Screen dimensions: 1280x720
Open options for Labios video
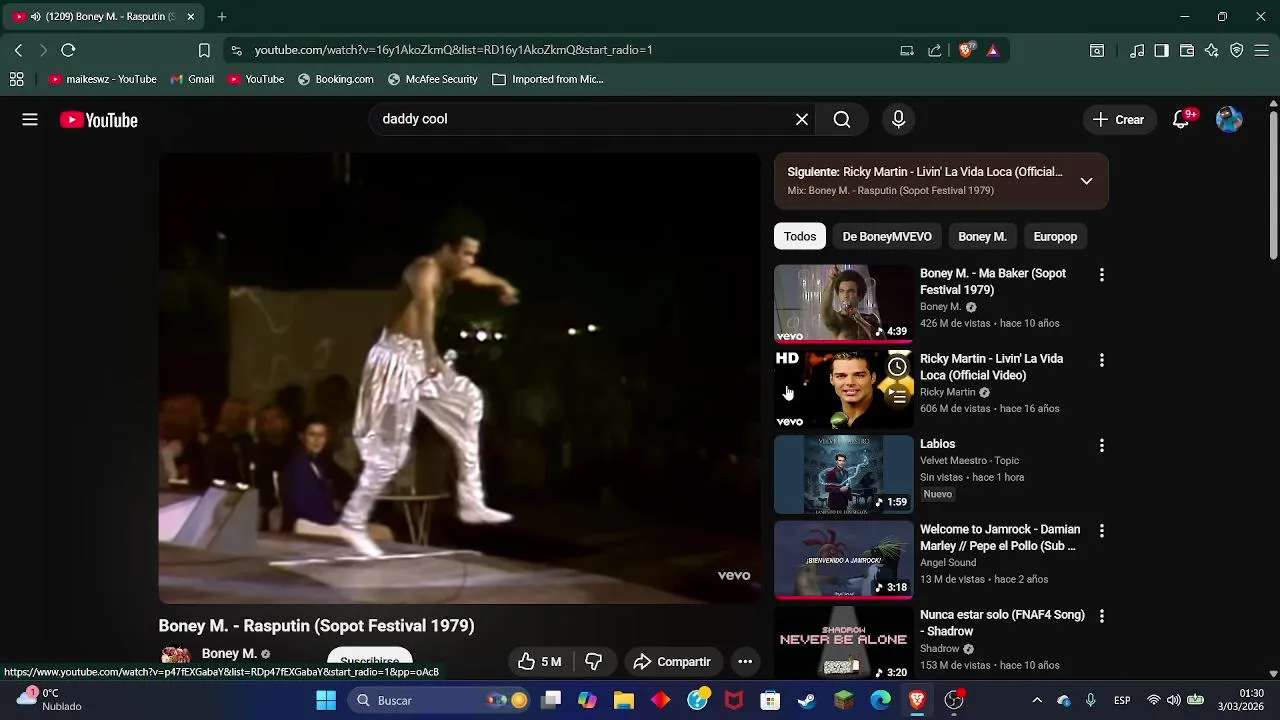(1102, 445)
